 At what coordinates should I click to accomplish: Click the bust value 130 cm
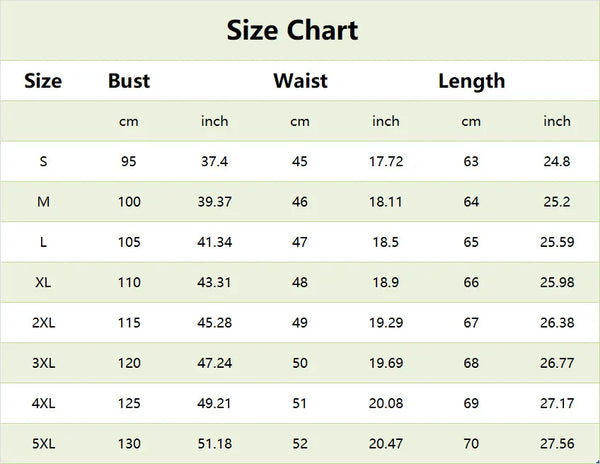coord(129,444)
